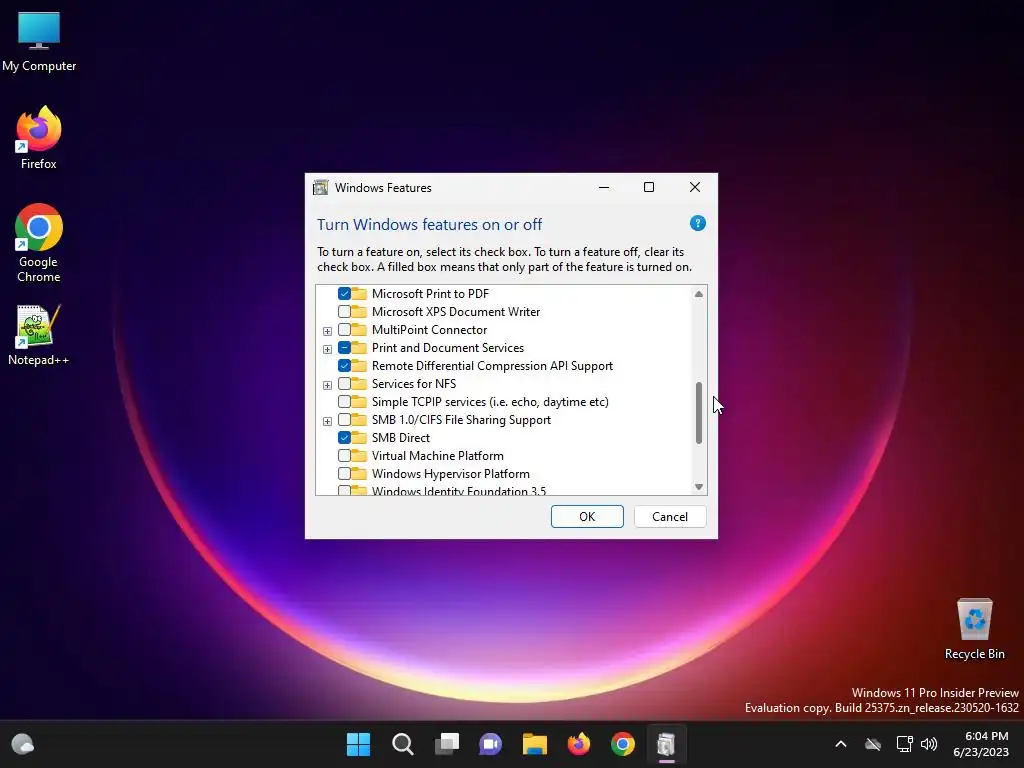Select the Google Chrome desktop shortcut

coord(39,243)
